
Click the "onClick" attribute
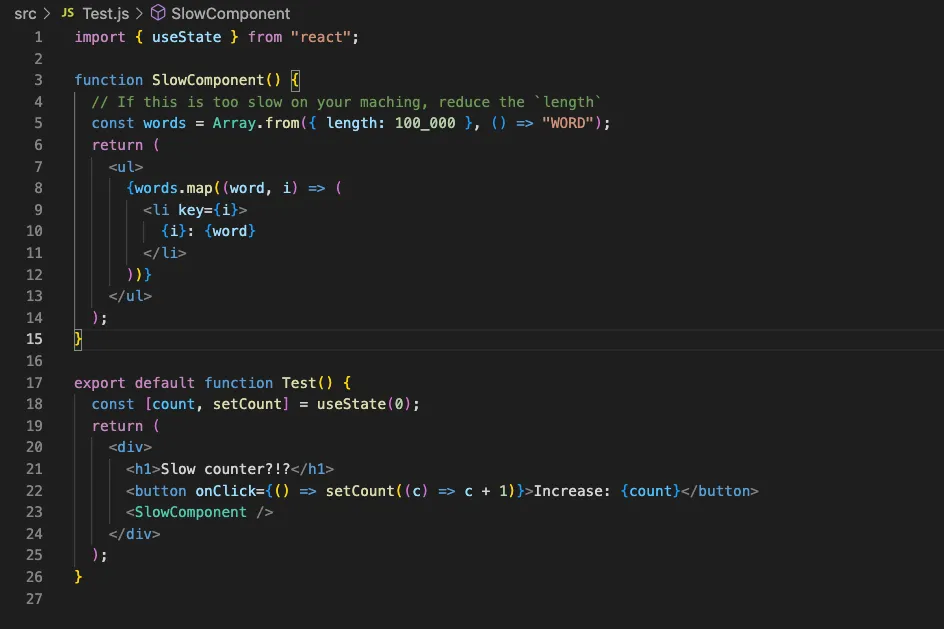226,491
